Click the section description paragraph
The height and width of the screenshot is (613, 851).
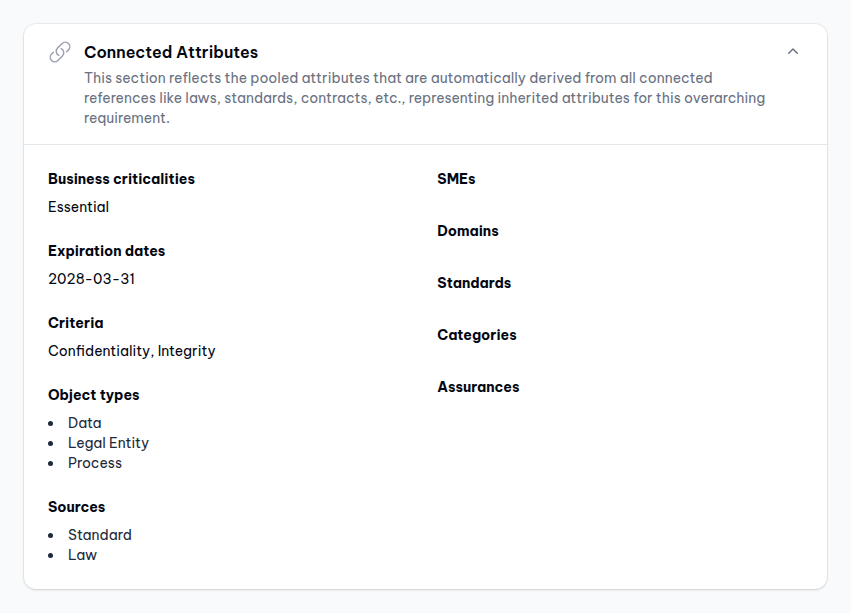coord(424,98)
